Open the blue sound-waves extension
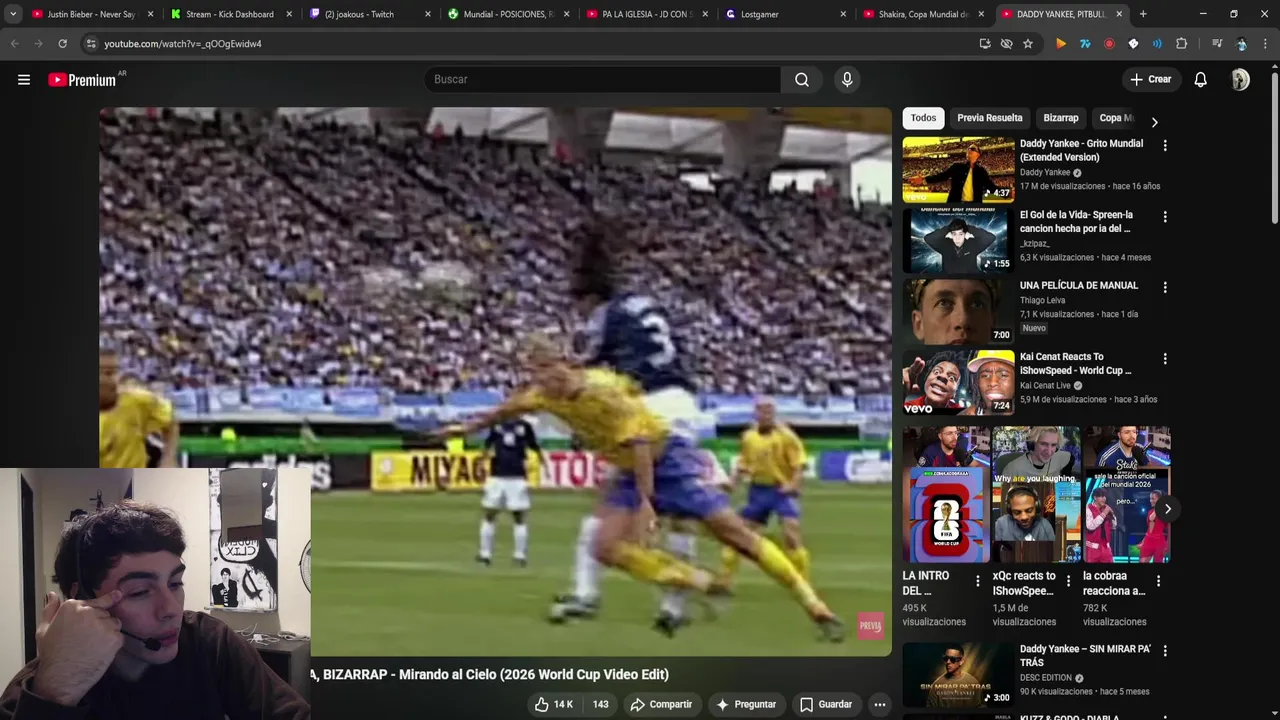Screen dimensions: 1280x720 coord(1157,44)
